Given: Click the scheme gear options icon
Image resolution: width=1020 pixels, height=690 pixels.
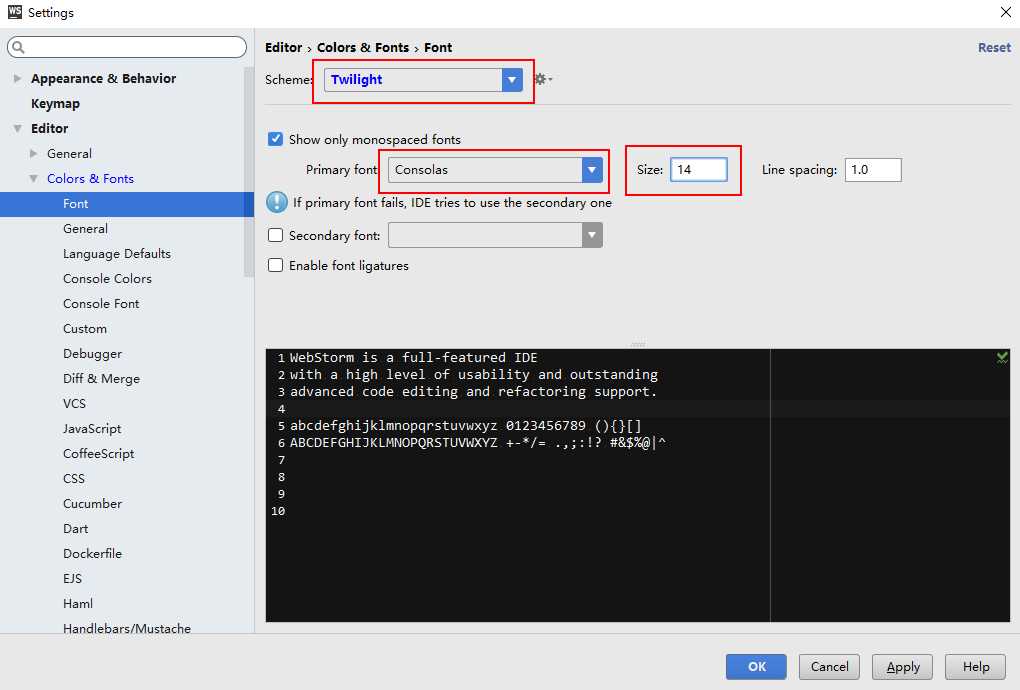Looking at the screenshot, I should tap(542, 79).
